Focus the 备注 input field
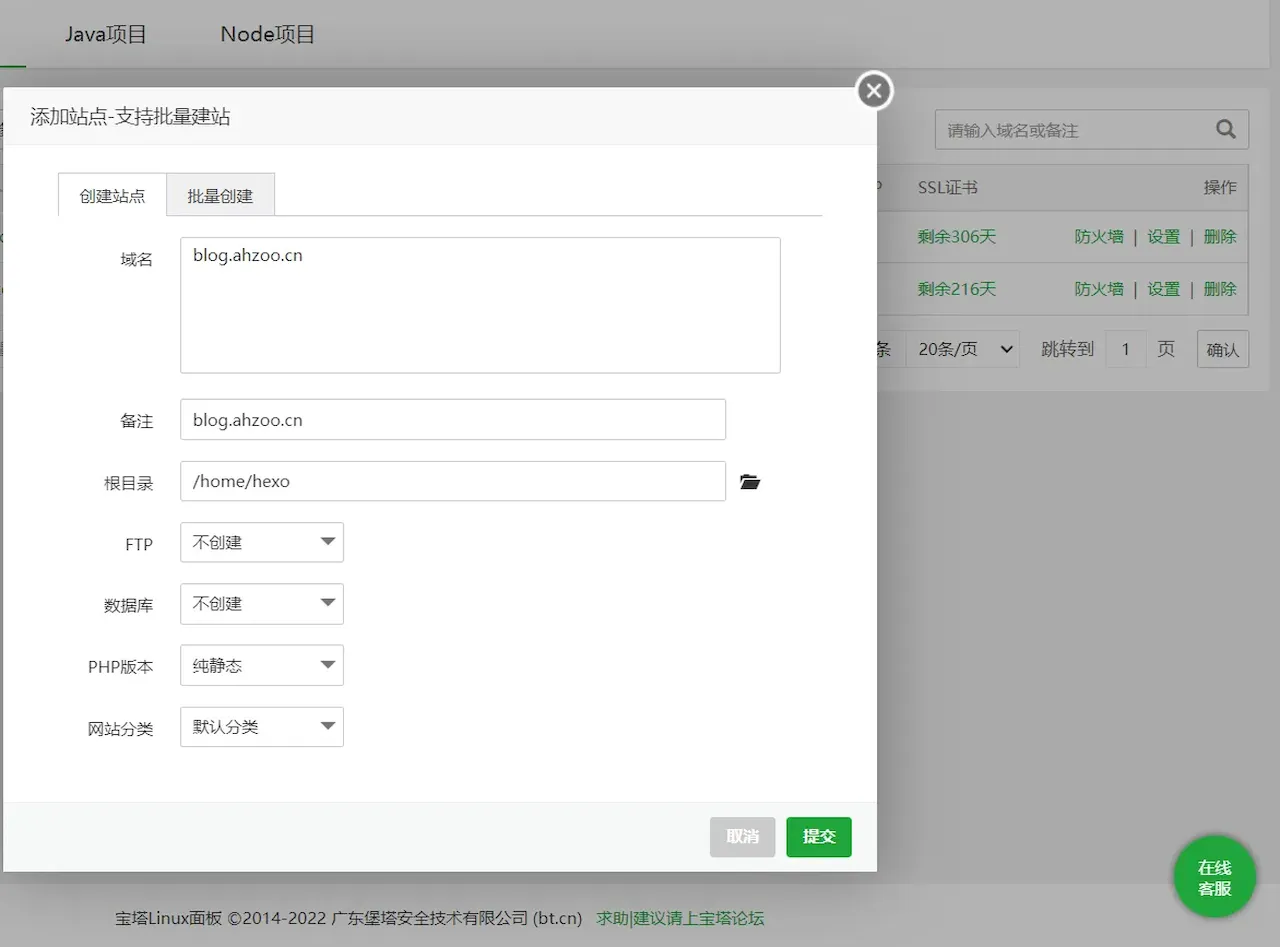This screenshot has width=1280, height=947. pyautogui.click(x=452, y=420)
